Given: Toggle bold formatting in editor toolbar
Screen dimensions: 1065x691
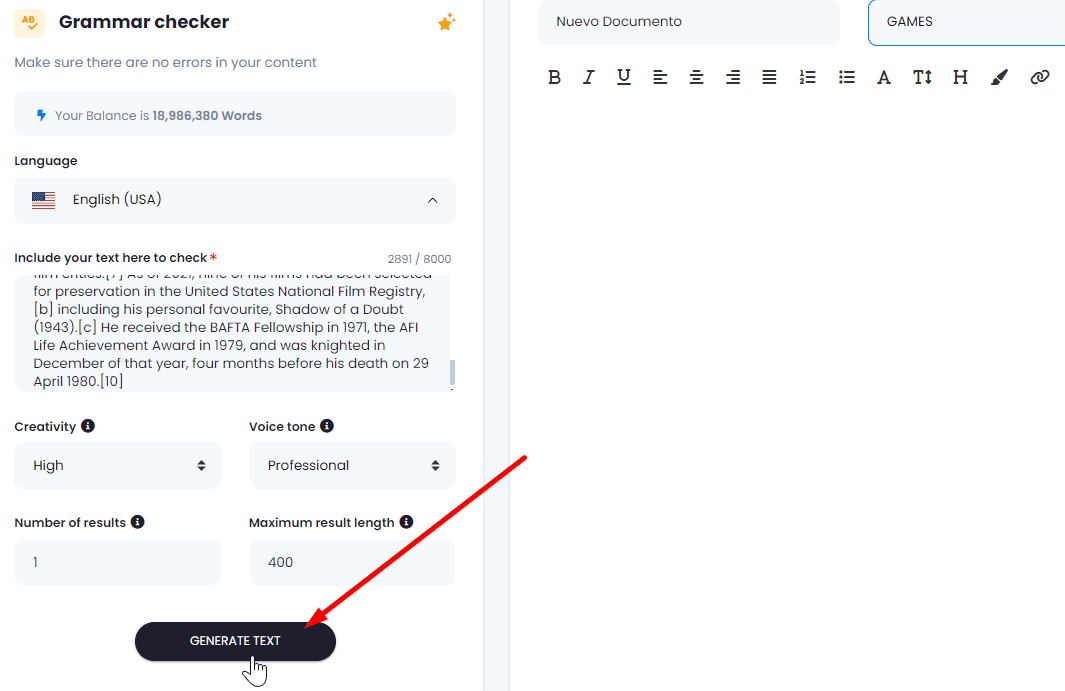Looking at the screenshot, I should pyautogui.click(x=554, y=77).
